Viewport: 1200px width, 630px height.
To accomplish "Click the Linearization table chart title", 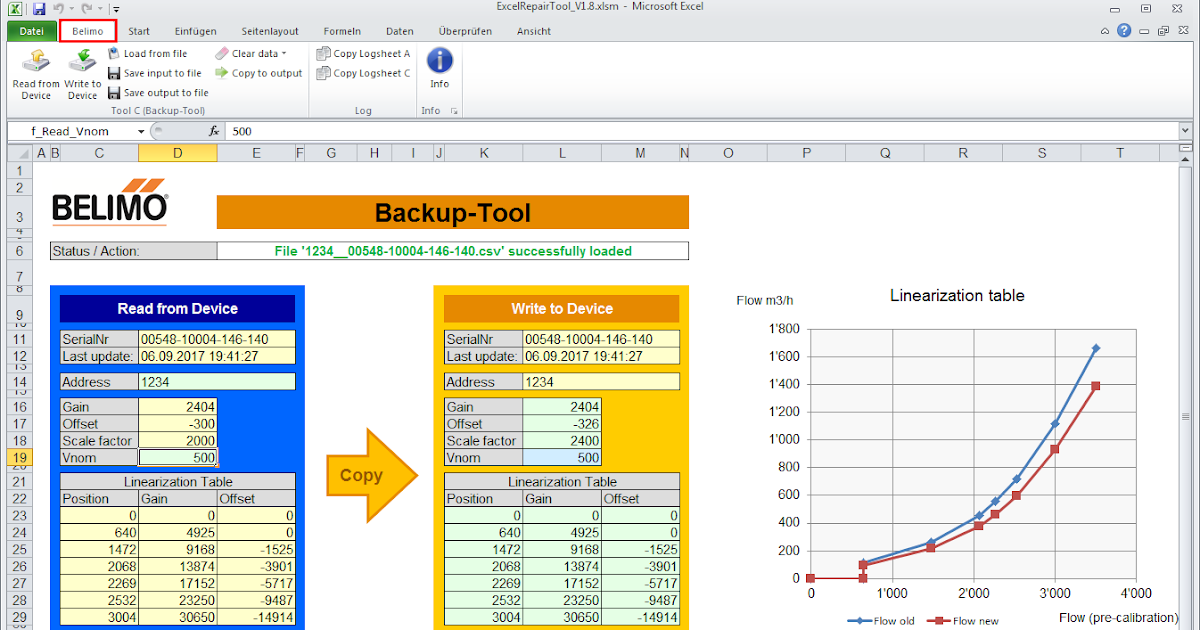I will [x=957, y=296].
